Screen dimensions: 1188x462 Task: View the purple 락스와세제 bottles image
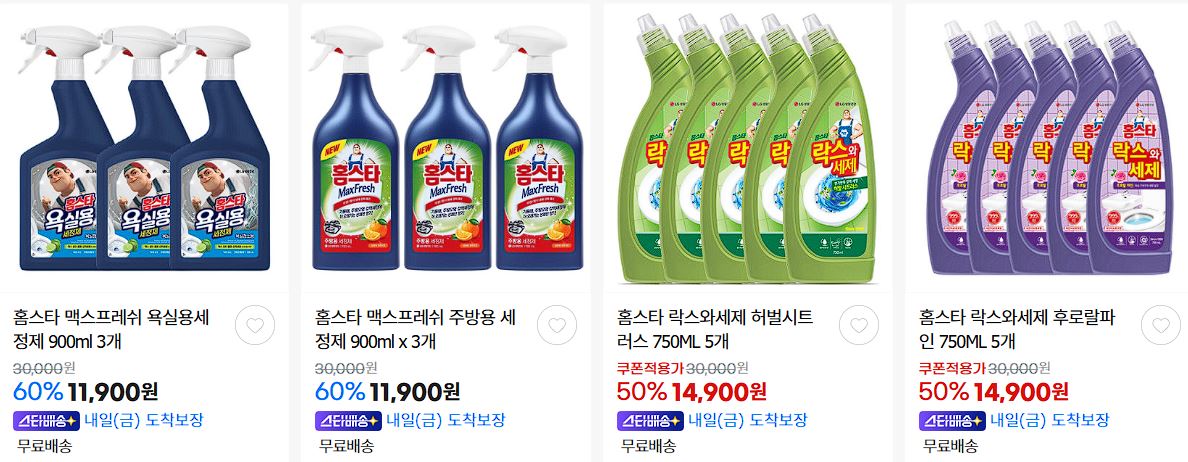pyautogui.click(x=1049, y=148)
